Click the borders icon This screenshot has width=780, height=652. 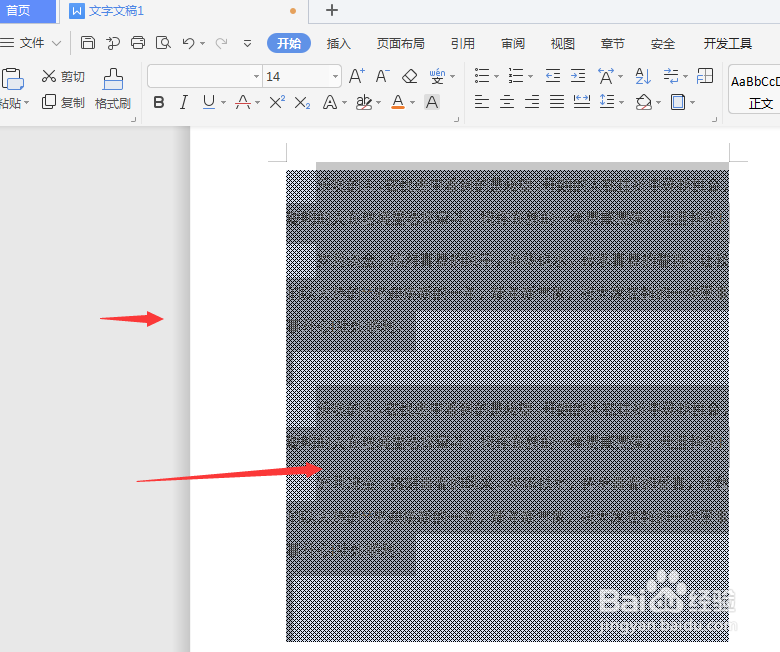click(678, 102)
